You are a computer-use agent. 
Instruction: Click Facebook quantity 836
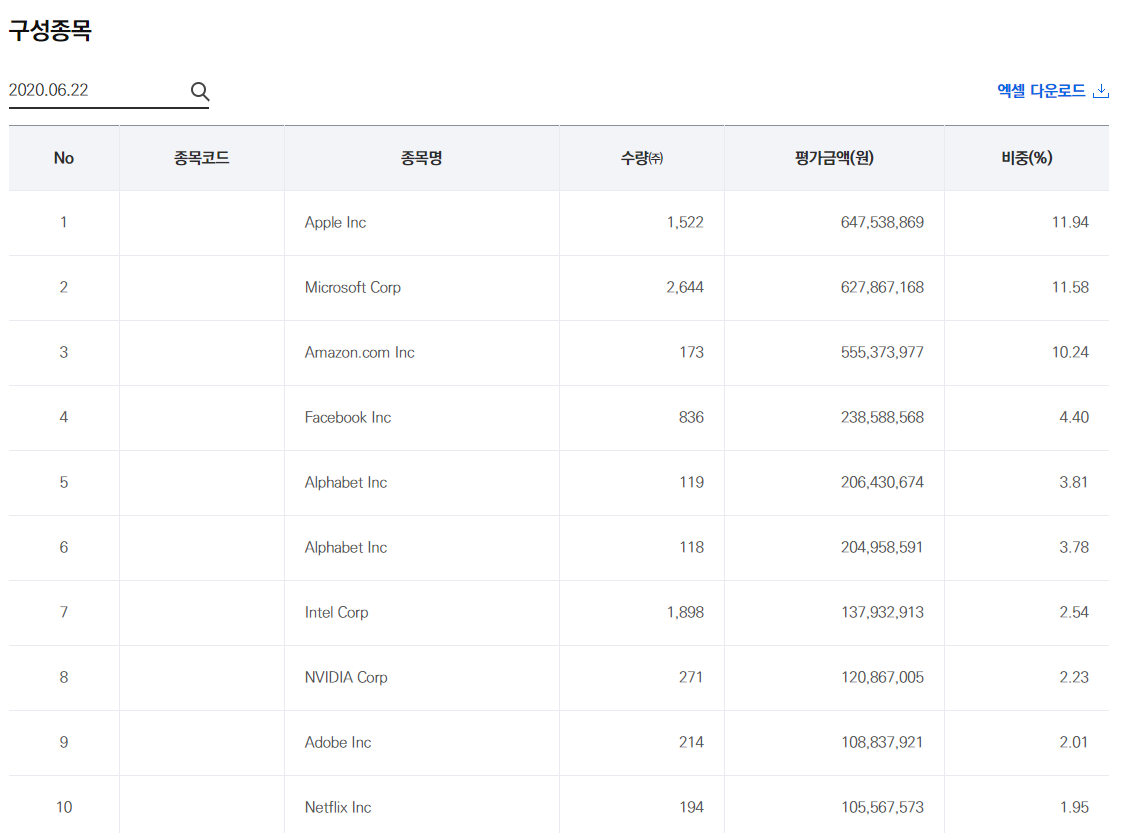692,417
